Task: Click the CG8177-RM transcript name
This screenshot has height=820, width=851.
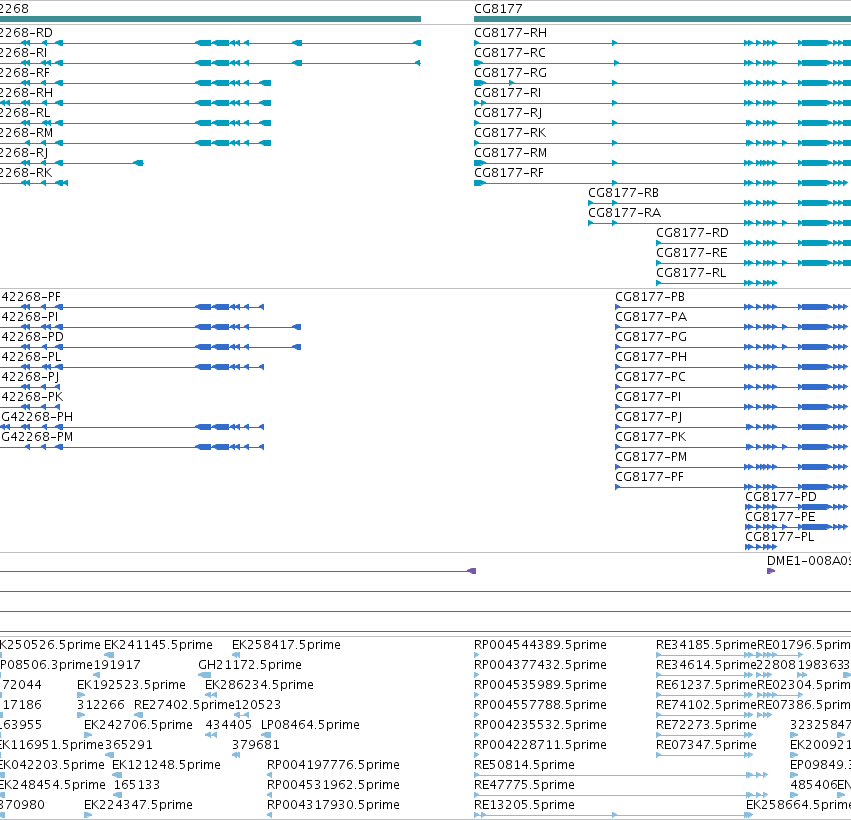Action: 510,153
